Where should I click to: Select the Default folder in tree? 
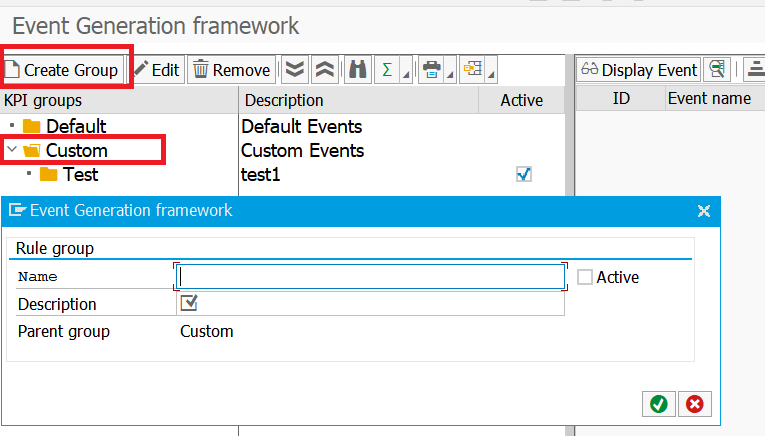pyautogui.click(x=76, y=127)
